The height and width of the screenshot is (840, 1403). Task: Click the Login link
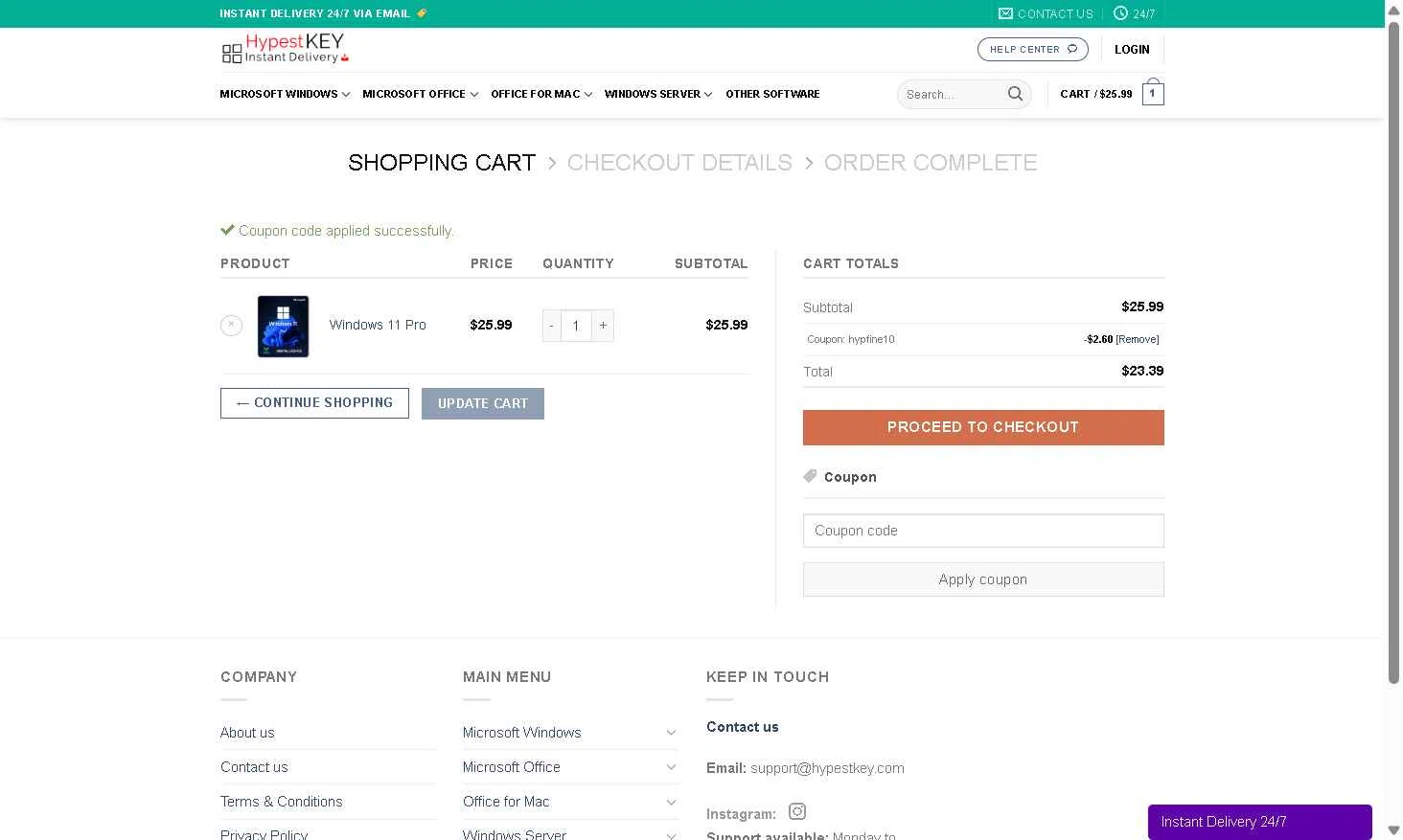(1132, 49)
